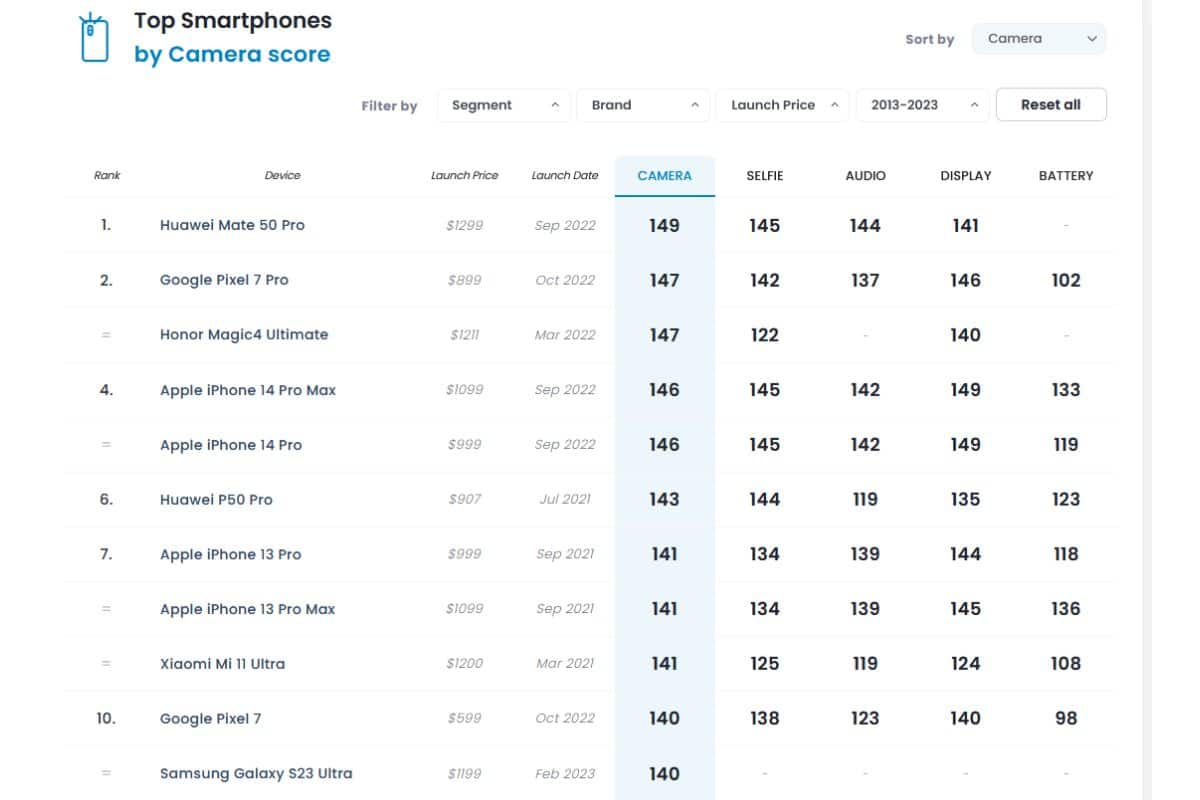Open the Samsung Galaxy S23 Ultra entry

(256, 774)
